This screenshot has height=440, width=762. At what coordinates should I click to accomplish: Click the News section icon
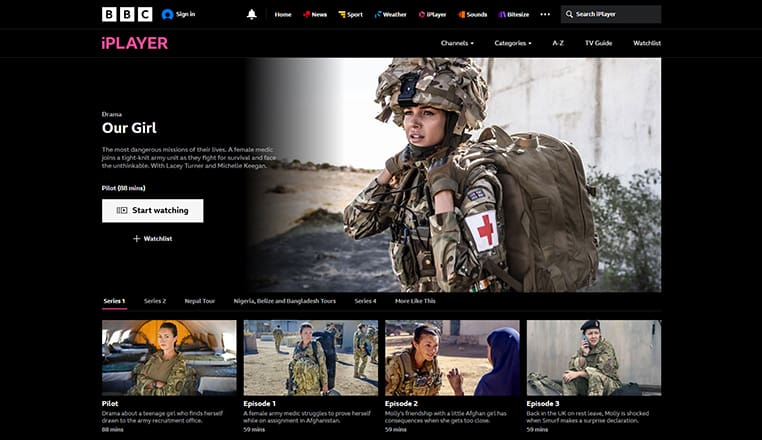[x=306, y=14]
